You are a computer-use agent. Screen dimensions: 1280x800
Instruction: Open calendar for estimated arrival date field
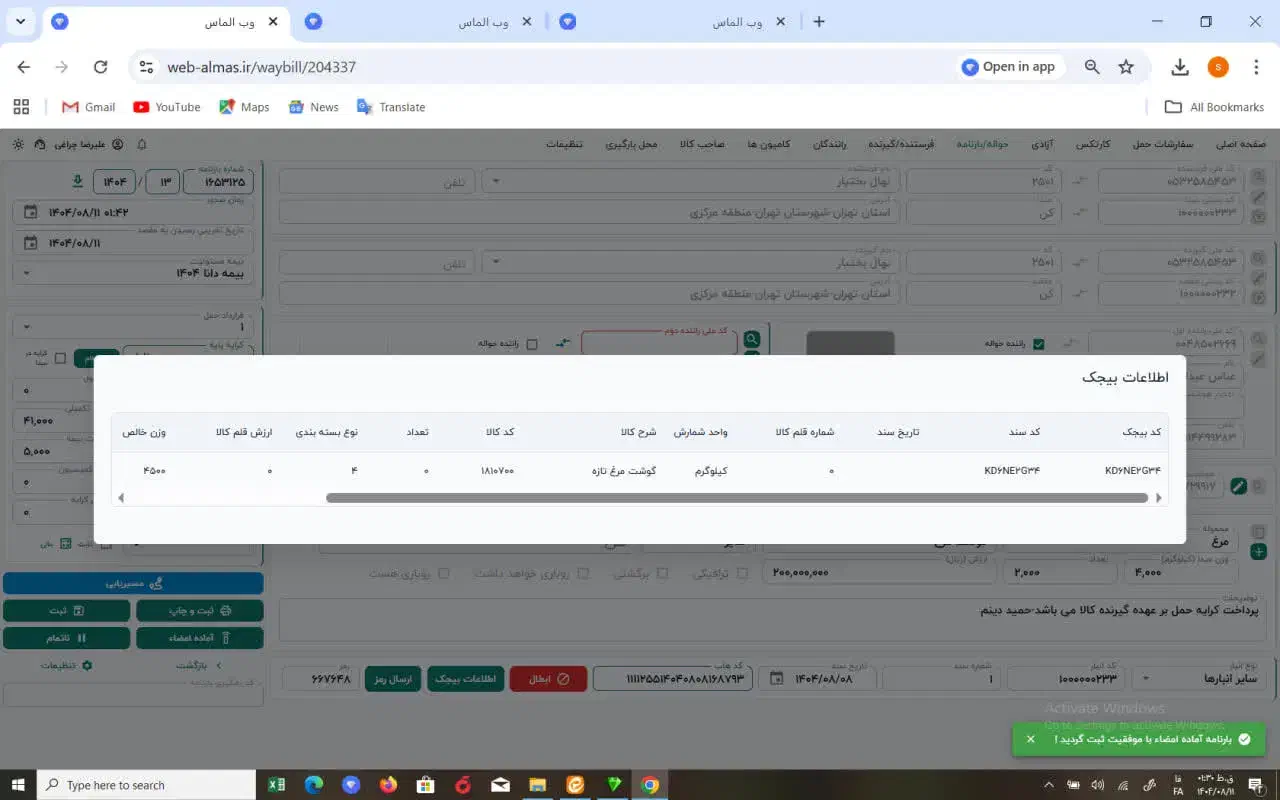pos(30,243)
